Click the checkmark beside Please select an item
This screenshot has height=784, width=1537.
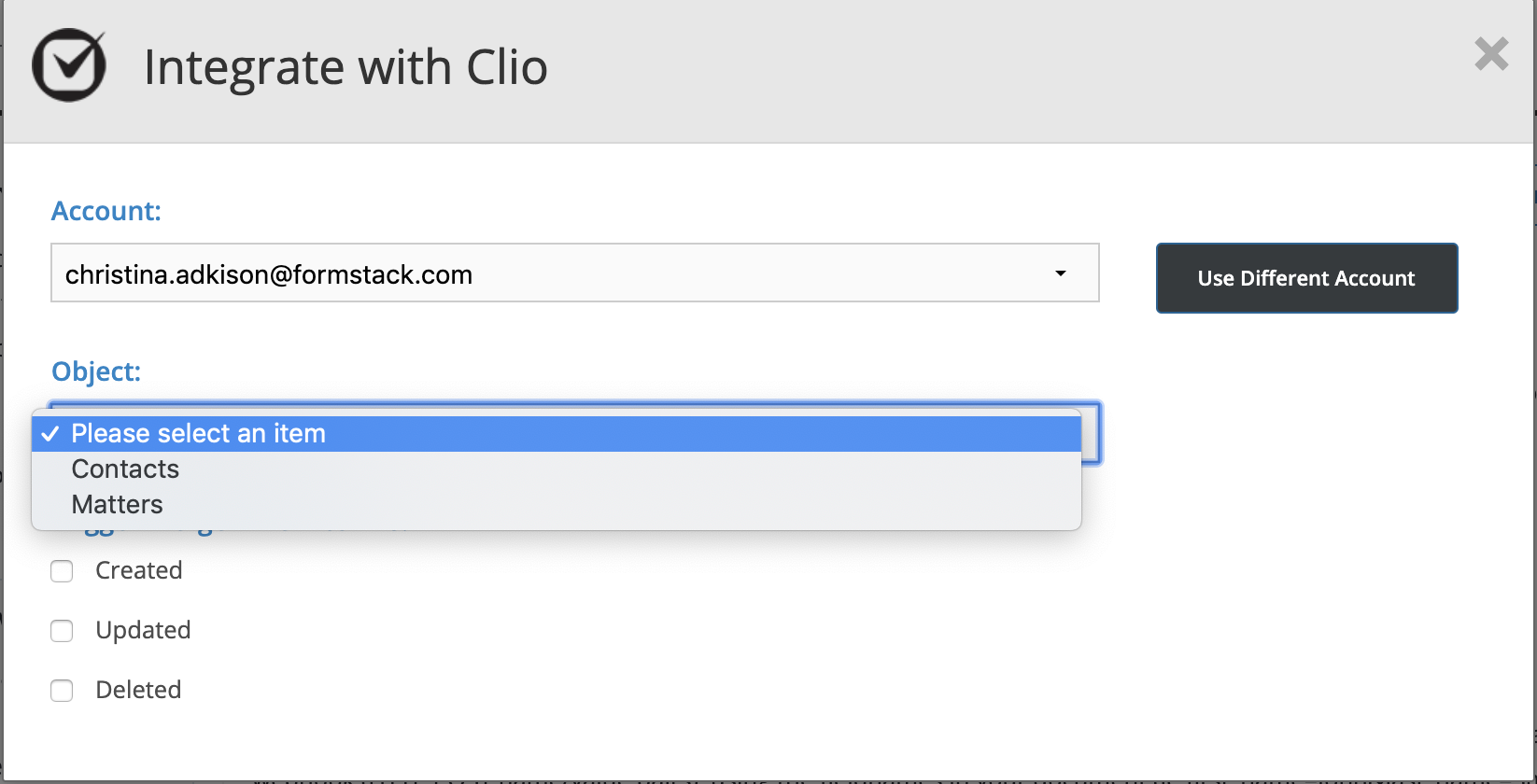52,433
